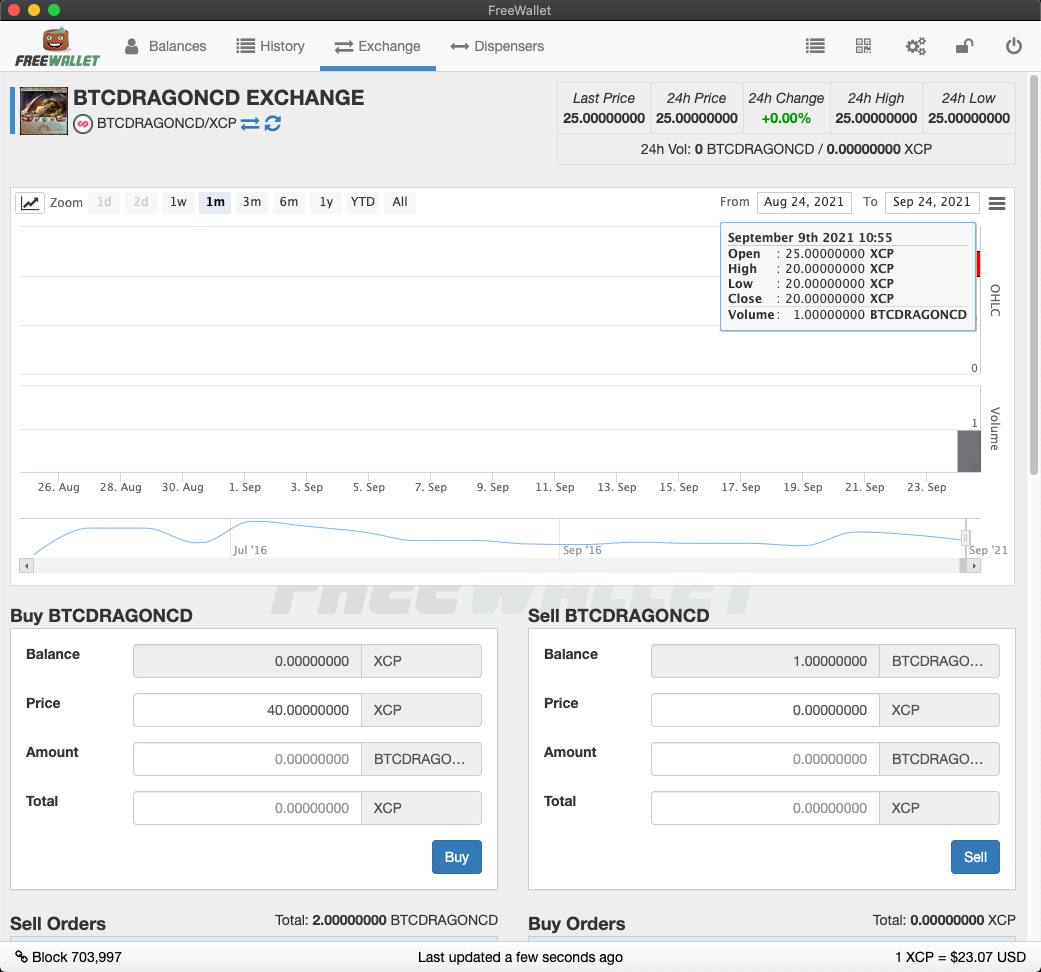Click the Last updated status text

coord(520,957)
